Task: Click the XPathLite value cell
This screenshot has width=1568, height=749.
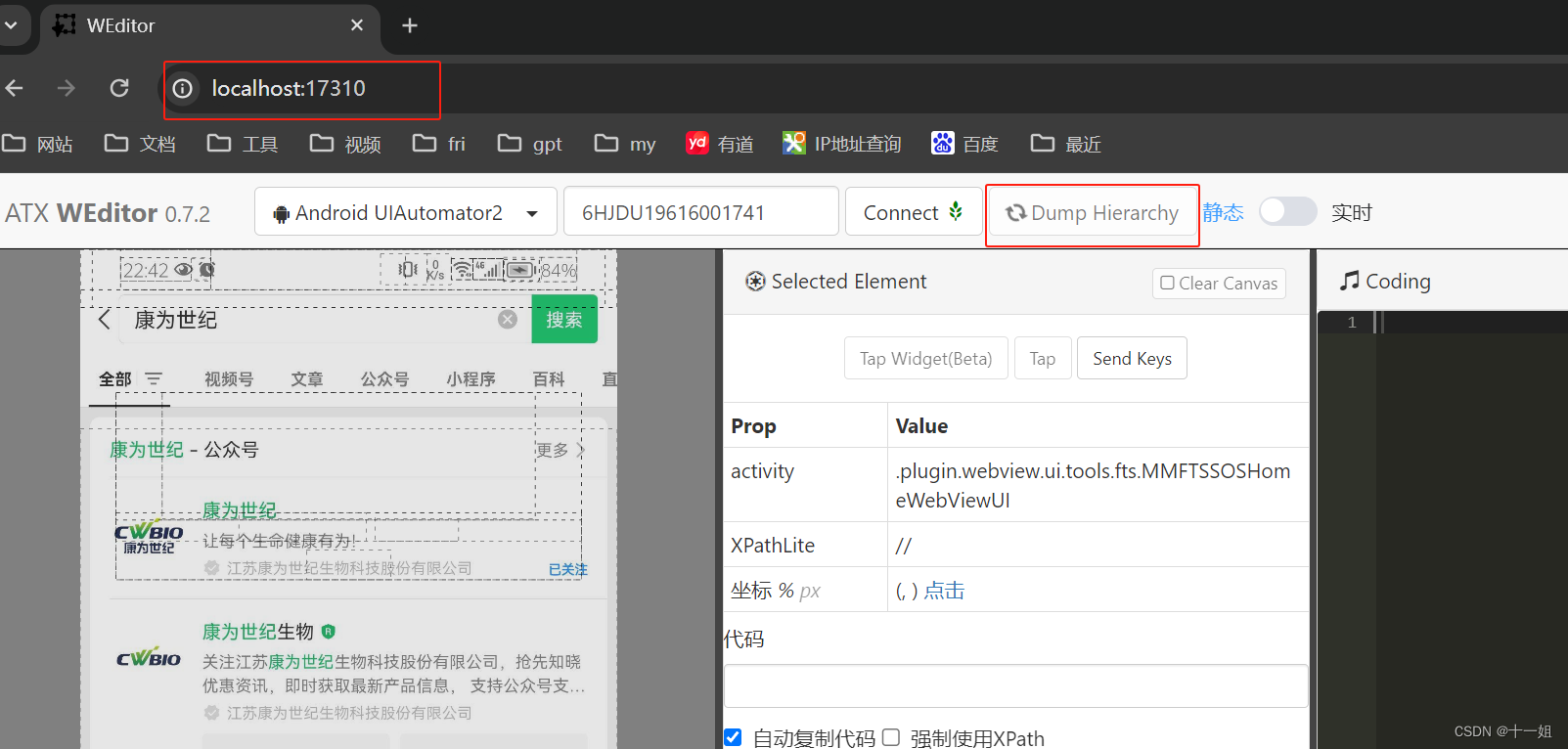Action: pyautogui.click(x=1098, y=545)
